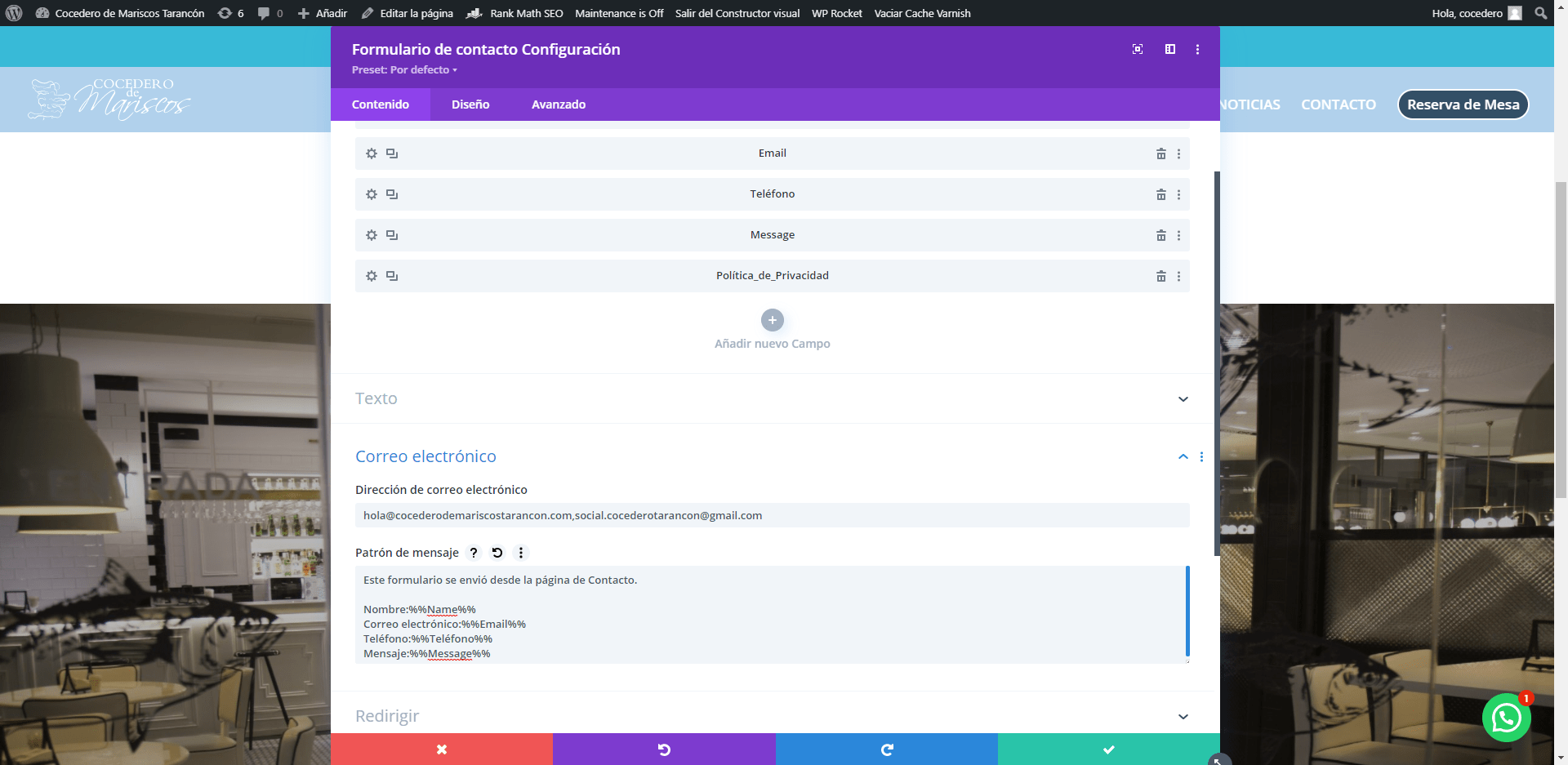The width and height of the screenshot is (1568, 765).
Task: Expand the Redirigir section
Action: pos(772,716)
